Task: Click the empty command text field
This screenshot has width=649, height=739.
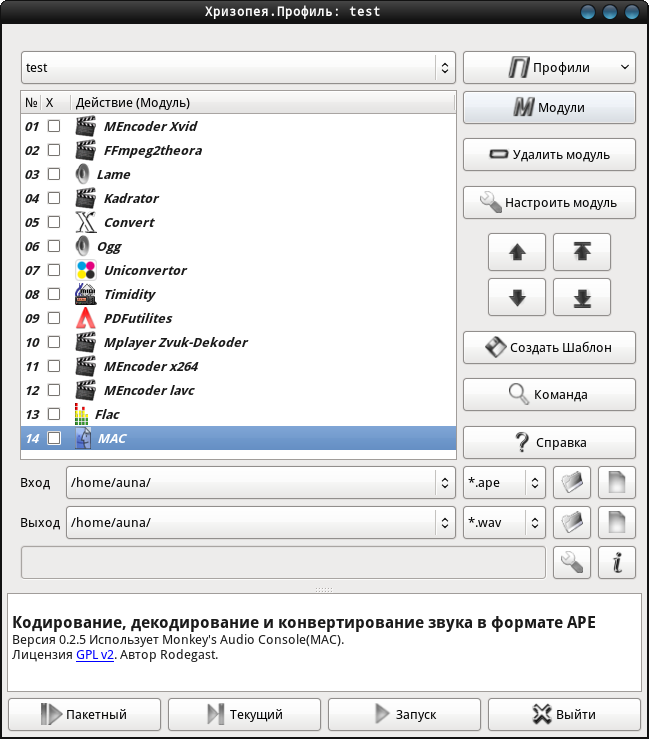Action: 283,562
